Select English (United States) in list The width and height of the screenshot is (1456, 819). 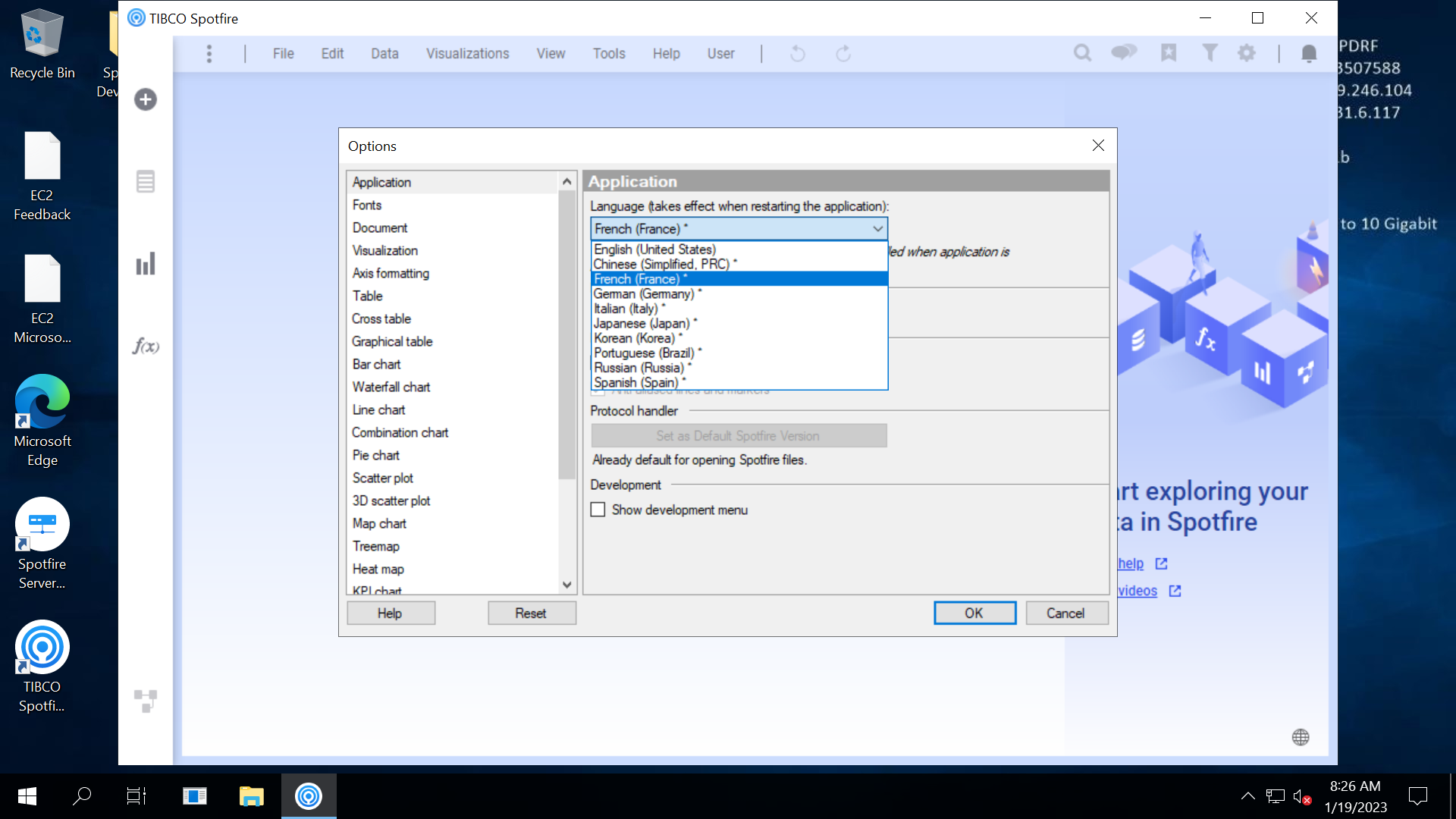pos(654,249)
